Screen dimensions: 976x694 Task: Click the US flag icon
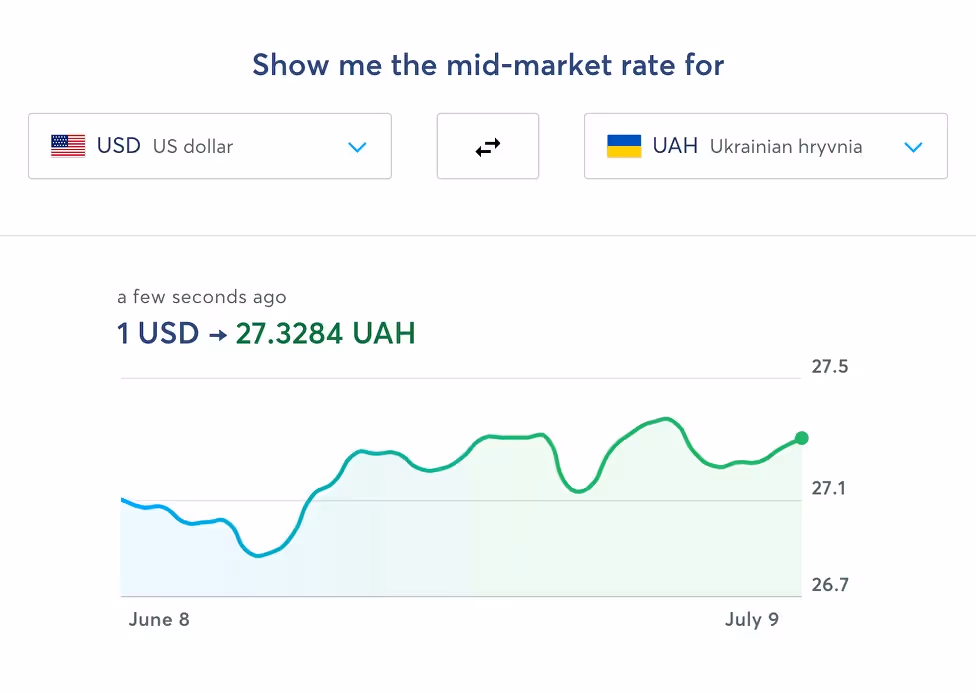coord(68,146)
